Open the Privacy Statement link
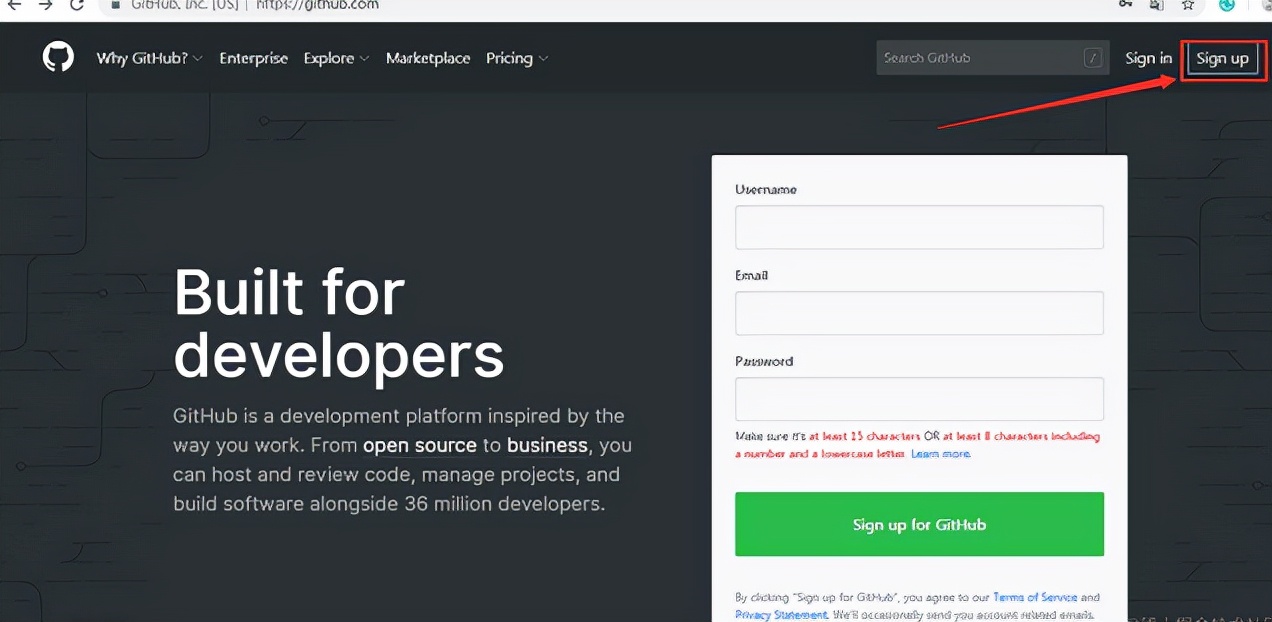The height and width of the screenshot is (622, 1272). [x=781, y=614]
